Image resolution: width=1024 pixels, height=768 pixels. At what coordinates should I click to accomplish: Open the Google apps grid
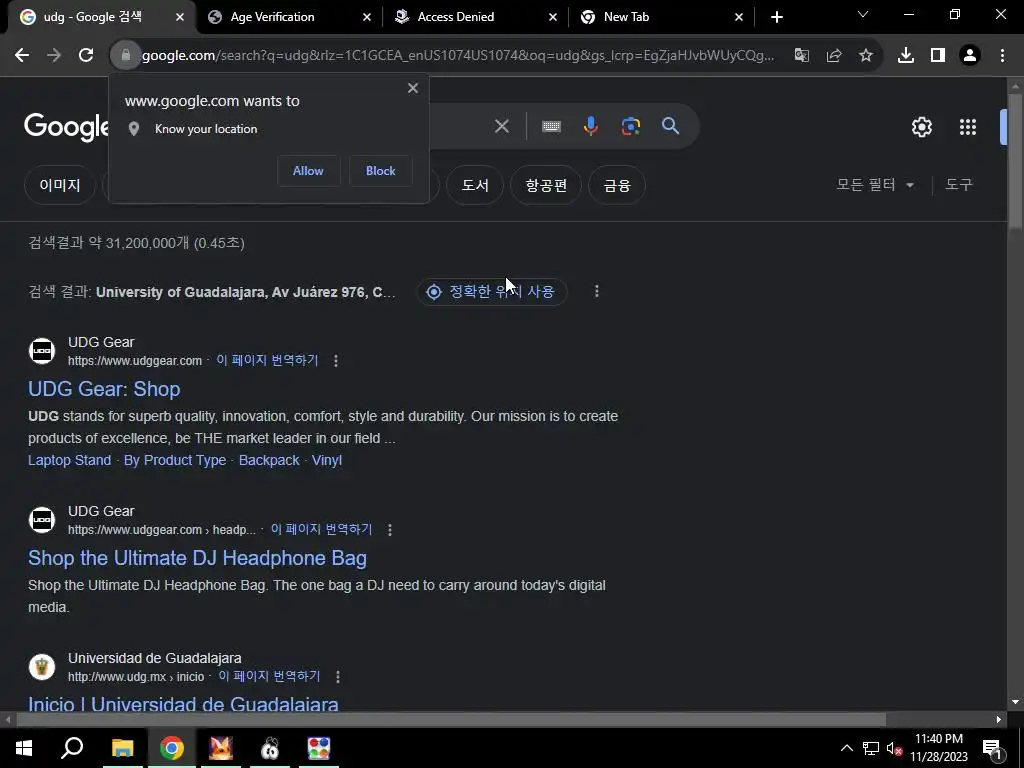coord(968,127)
